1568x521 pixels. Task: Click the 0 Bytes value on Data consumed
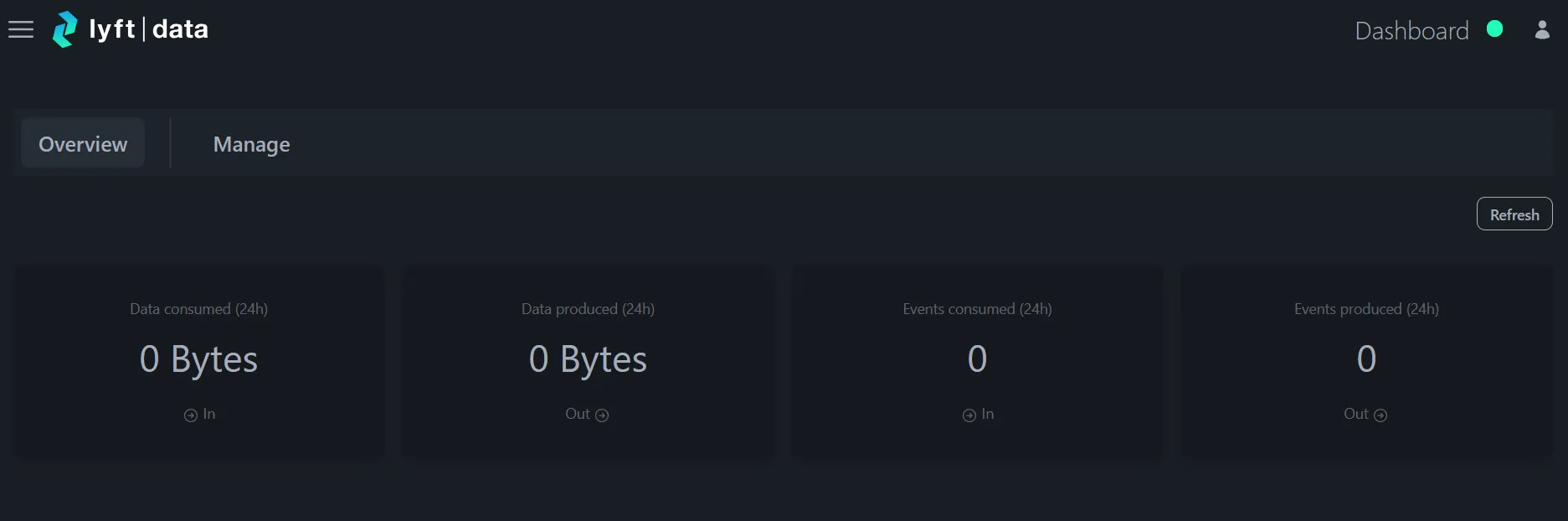pos(198,359)
